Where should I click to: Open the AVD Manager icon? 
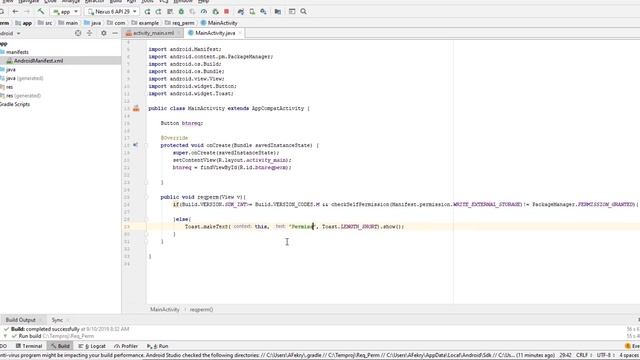coord(252,11)
